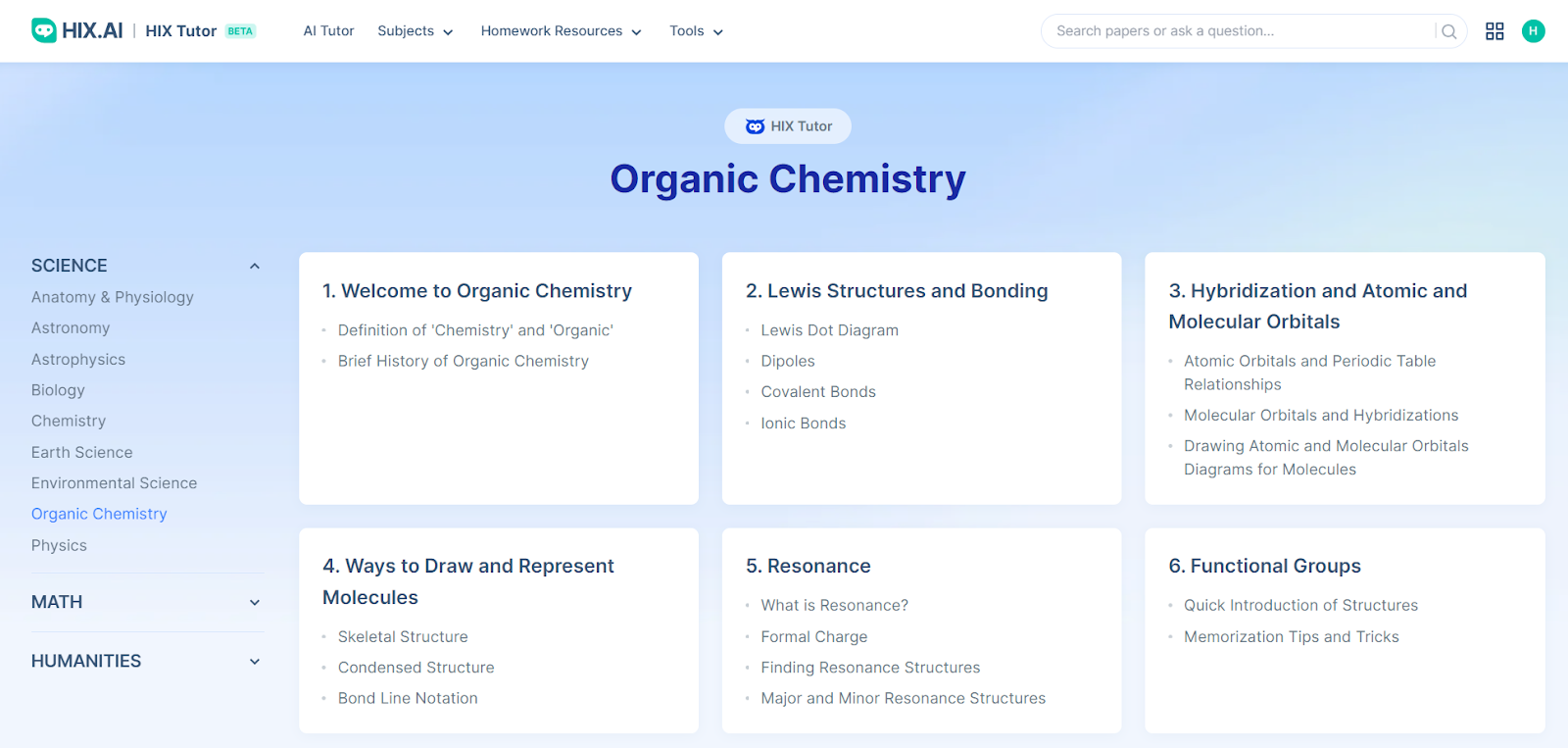Open Molecular Orbitals and Hybridizations topic
This screenshot has width=1568, height=748.
1321,416
